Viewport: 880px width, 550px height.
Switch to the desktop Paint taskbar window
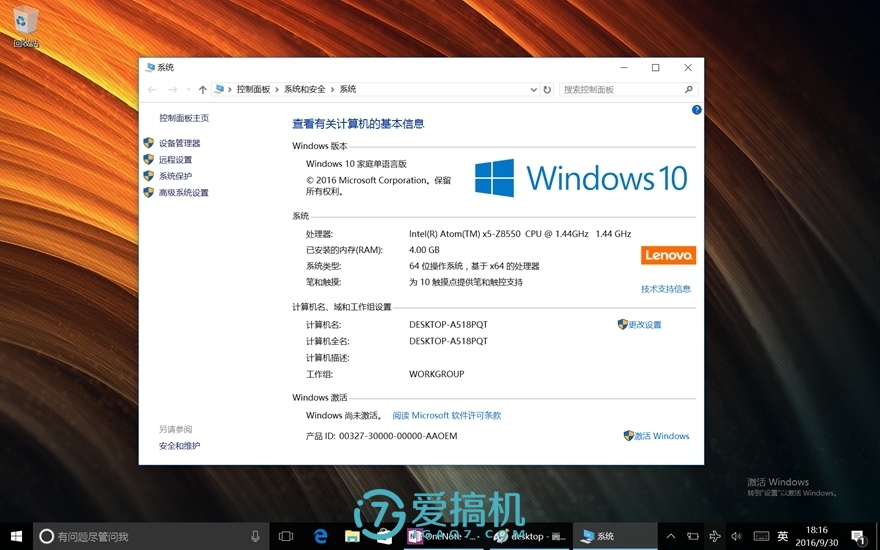coord(530,537)
